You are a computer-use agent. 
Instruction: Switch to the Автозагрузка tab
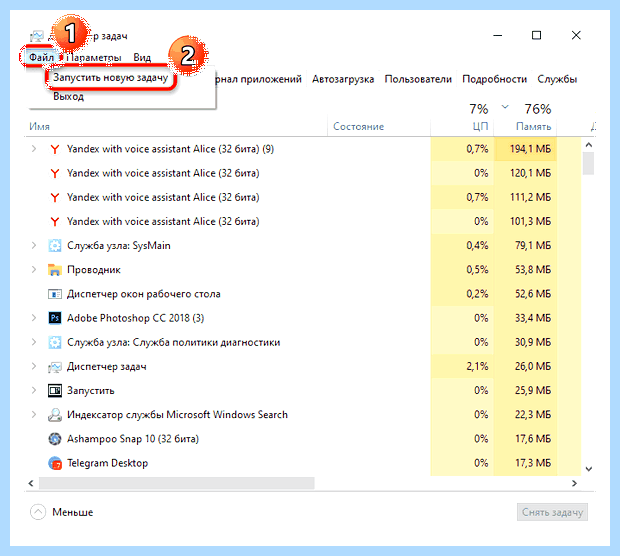click(x=343, y=79)
